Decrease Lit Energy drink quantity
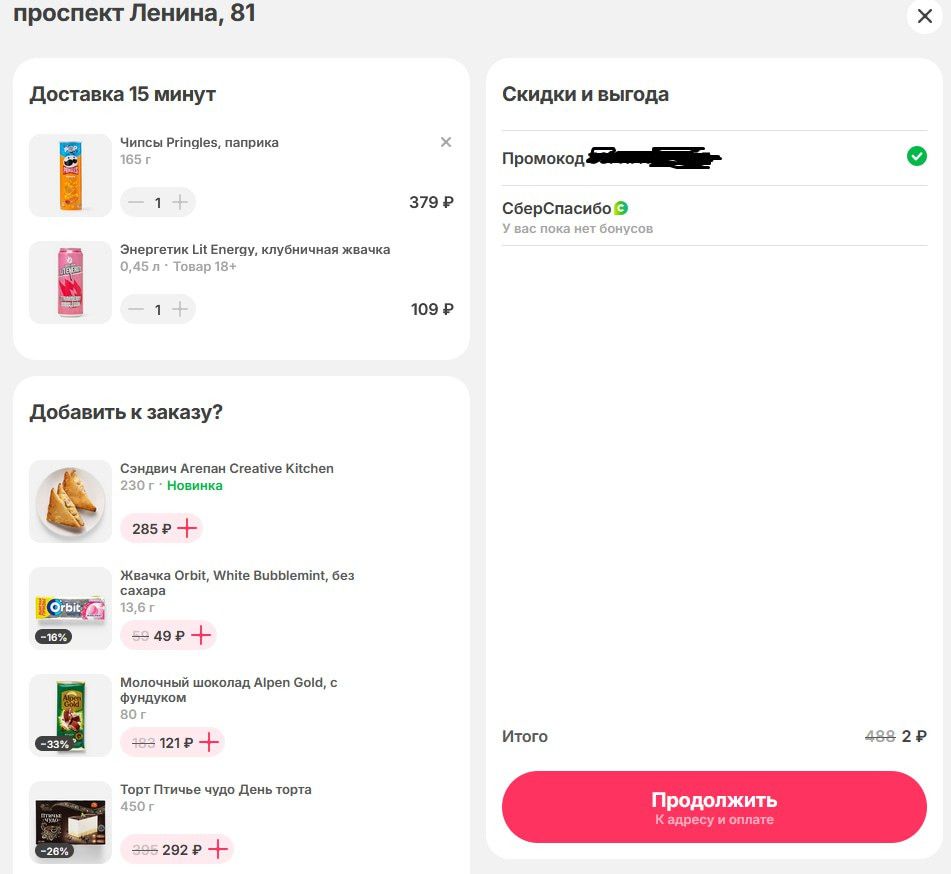This screenshot has width=951, height=874. click(x=135, y=309)
